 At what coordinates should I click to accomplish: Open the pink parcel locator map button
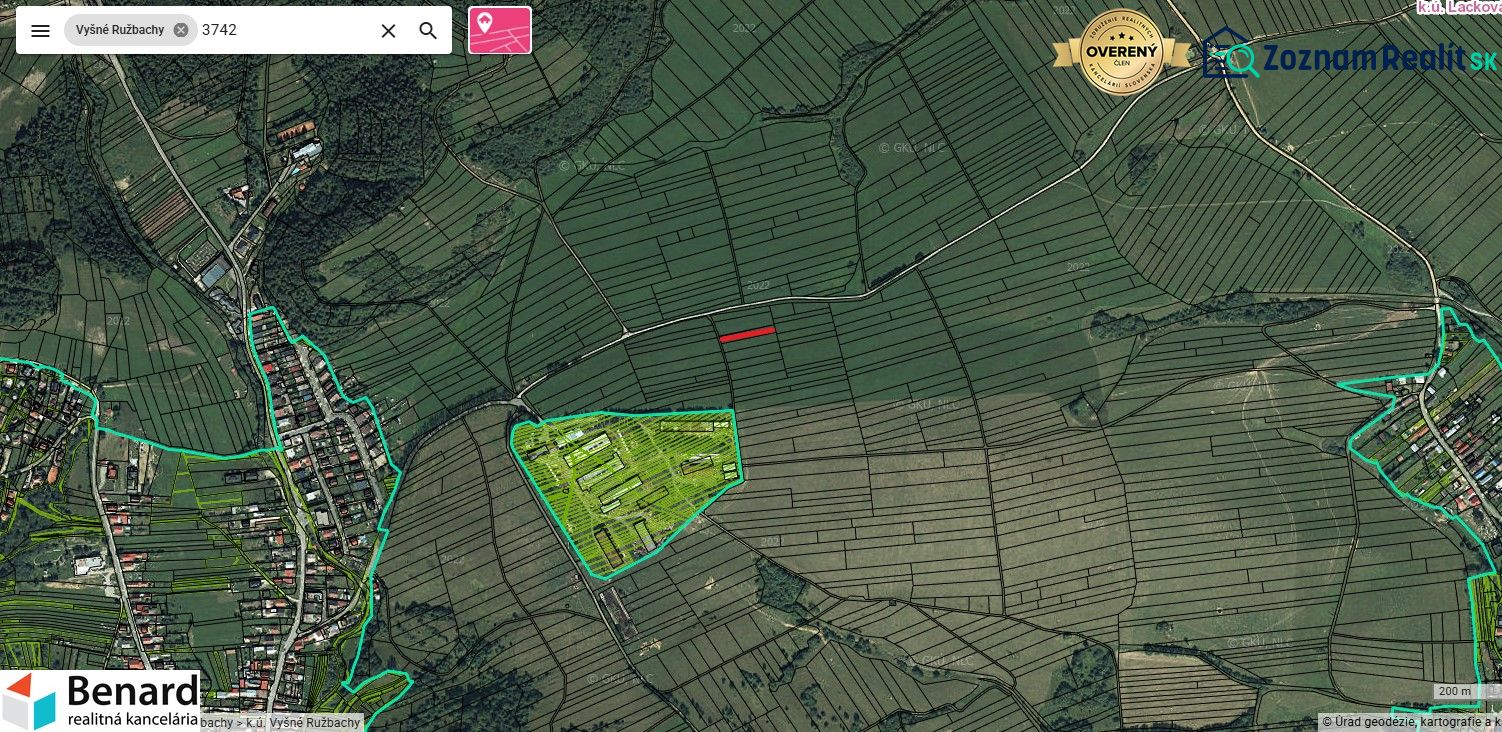click(x=500, y=30)
